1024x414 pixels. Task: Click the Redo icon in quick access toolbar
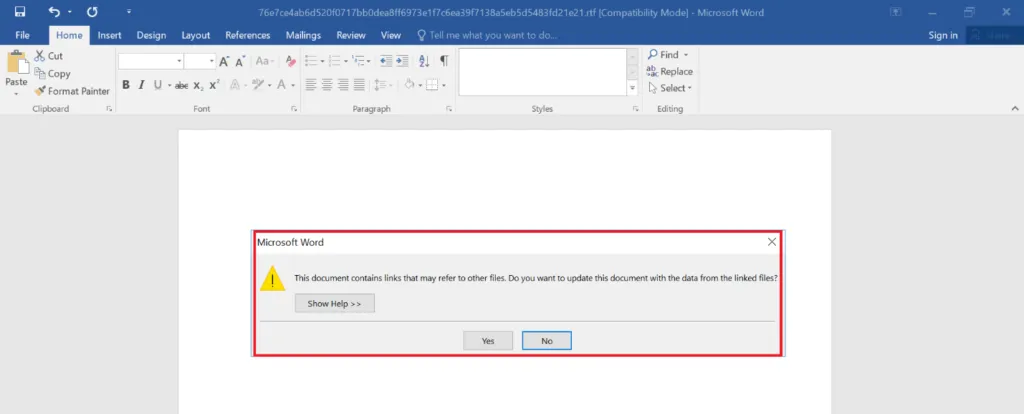[92, 12]
